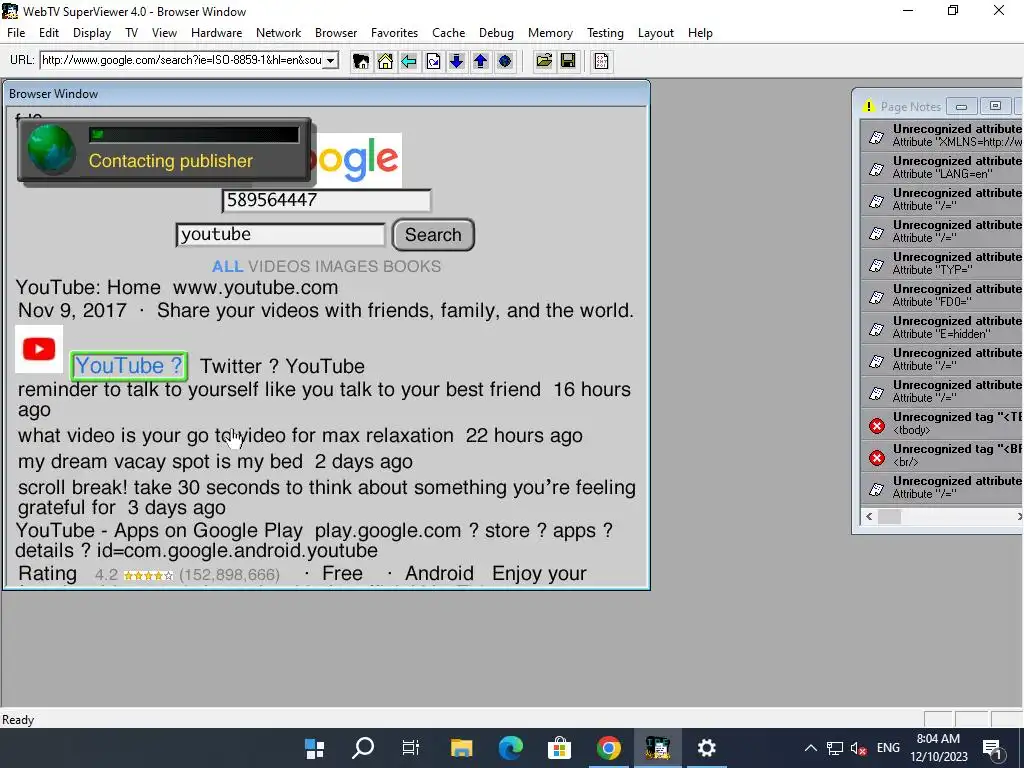1024x768 pixels.
Task: Open the Favorites menu
Action: 394,33
